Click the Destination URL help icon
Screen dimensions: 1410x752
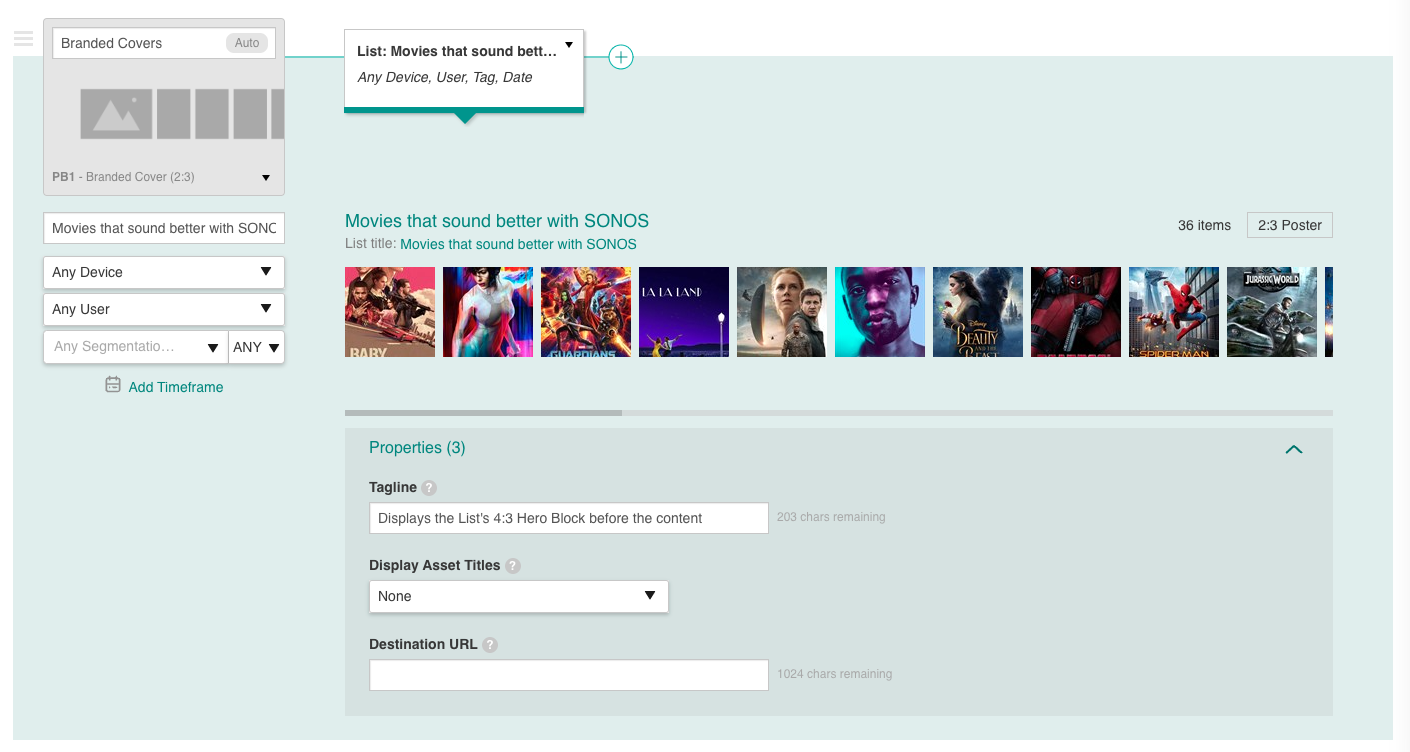pyautogui.click(x=490, y=645)
